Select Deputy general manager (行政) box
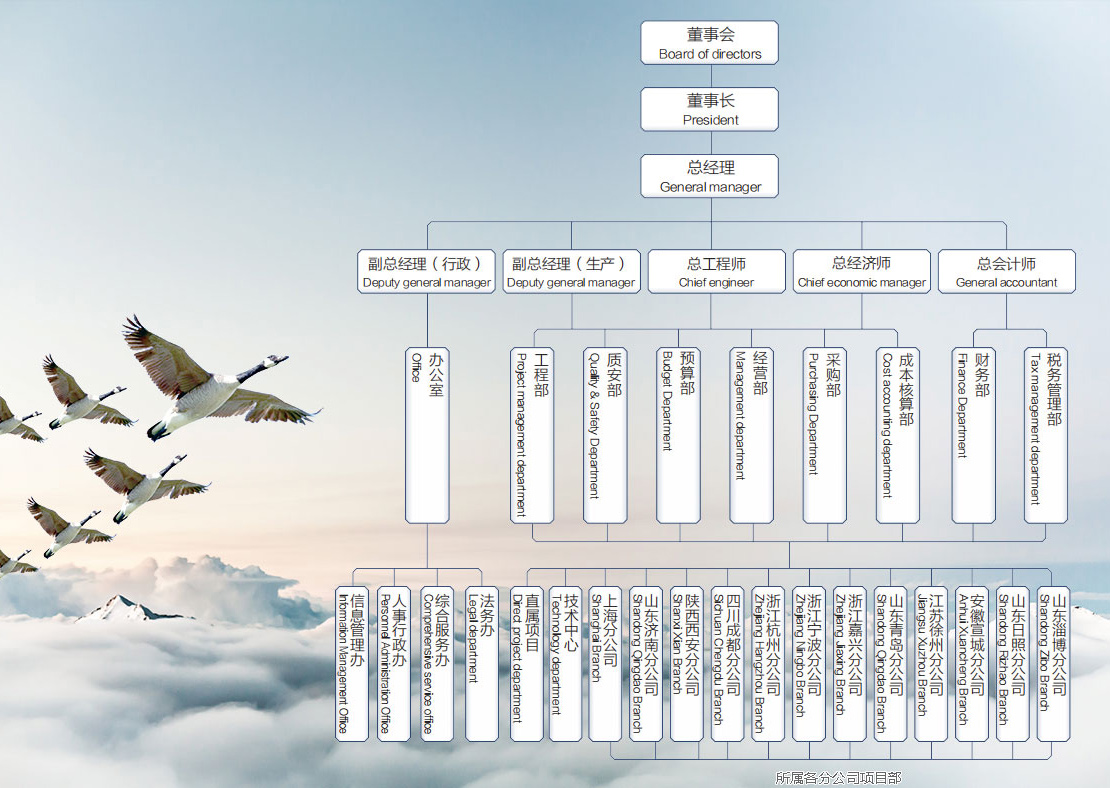The height and width of the screenshot is (788, 1110). (x=427, y=272)
